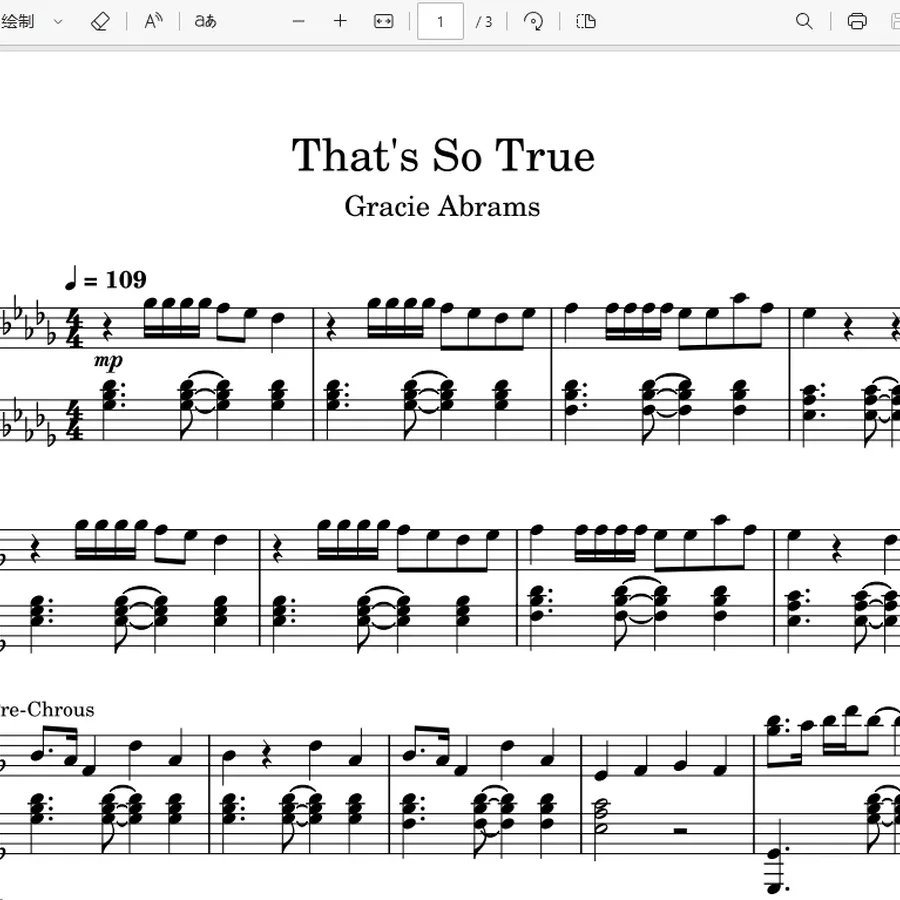Viewport: 900px width, 900px height.
Task: Click the tempo marking 109
Action: pyautogui.click(x=126, y=280)
